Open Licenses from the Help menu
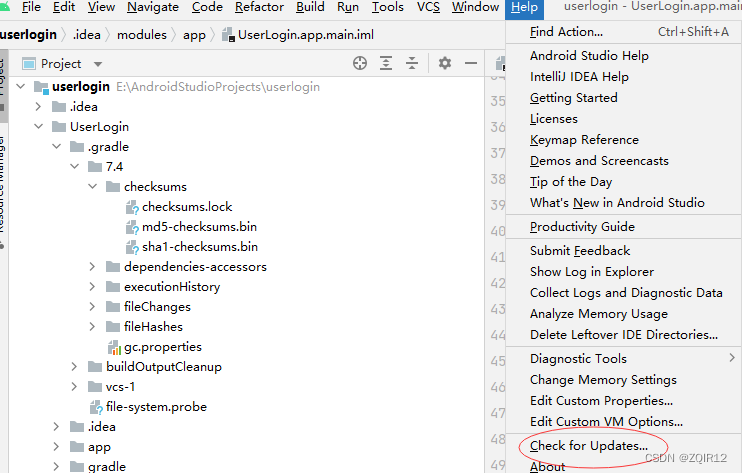742x473 pixels. 624,119
